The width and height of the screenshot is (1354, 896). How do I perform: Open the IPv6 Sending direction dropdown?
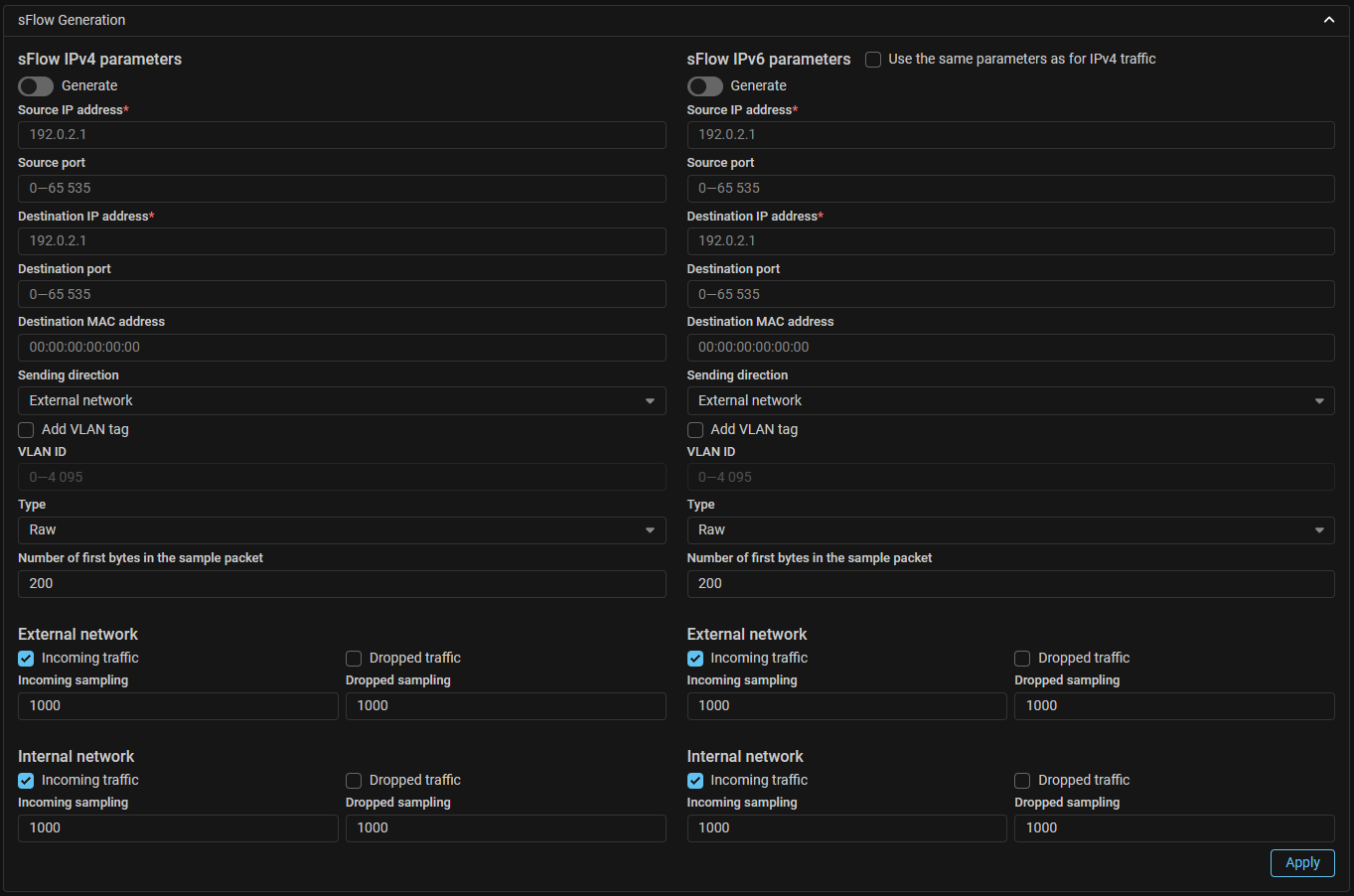(1010, 400)
